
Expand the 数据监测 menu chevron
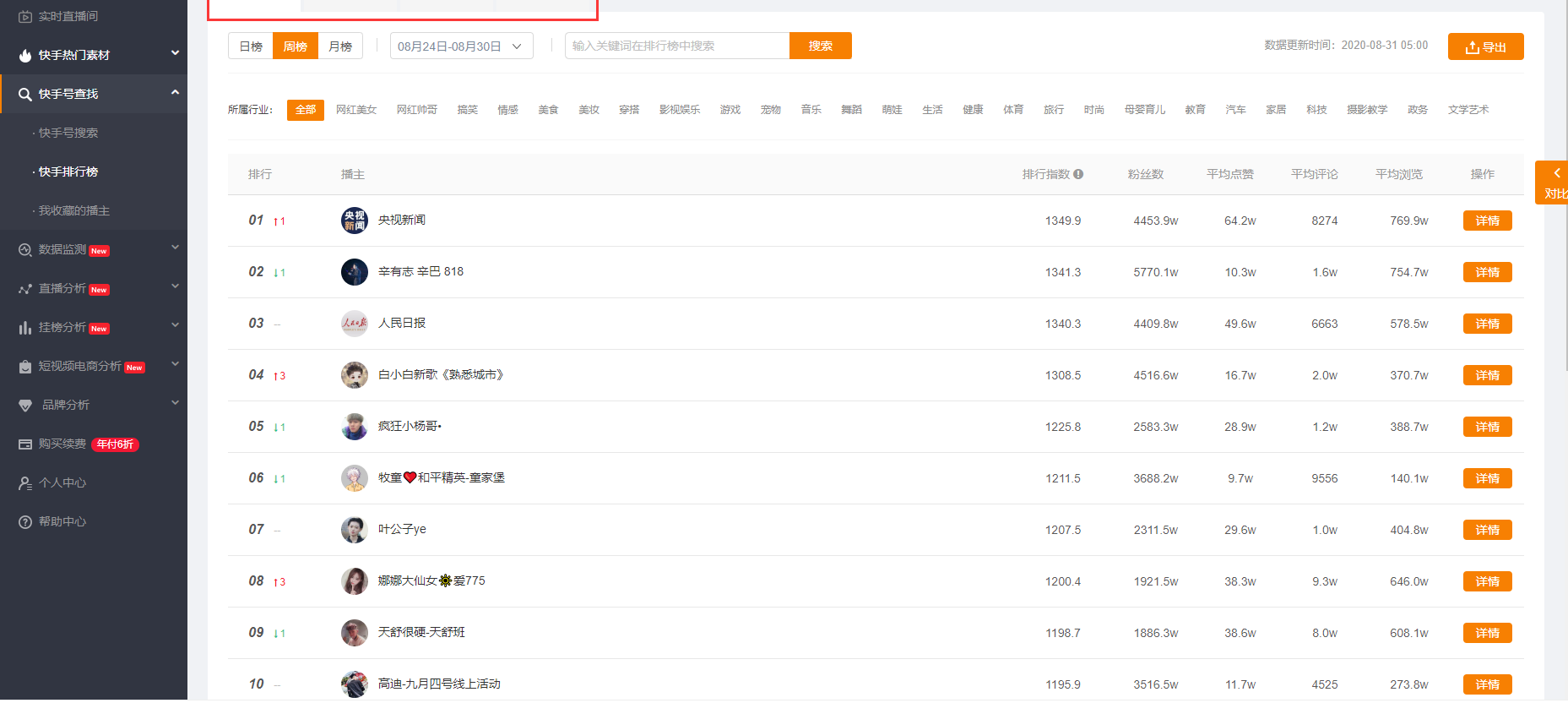pyautogui.click(x=175, y=247)
